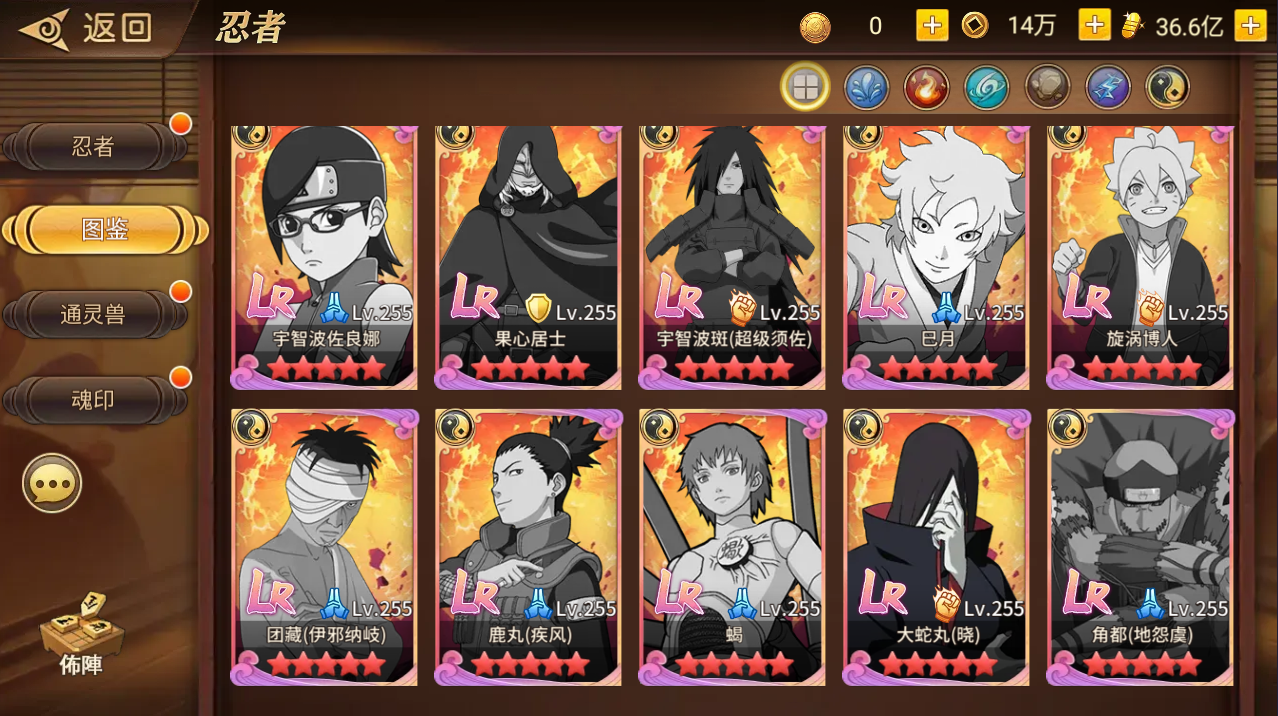Filter ninjas by lightning element icon
1278x716 pixels.
point(1107,88)
